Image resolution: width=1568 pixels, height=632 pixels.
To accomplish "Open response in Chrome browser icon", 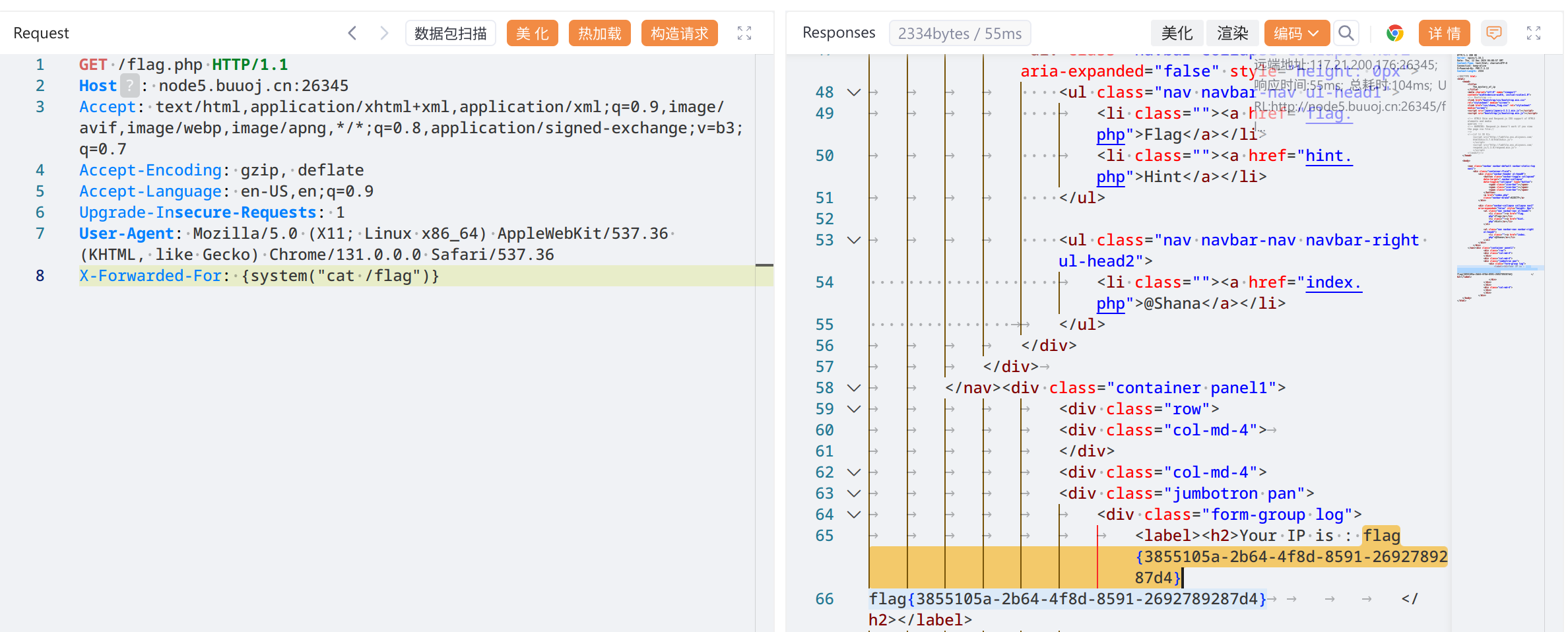I will [1394, 33].
